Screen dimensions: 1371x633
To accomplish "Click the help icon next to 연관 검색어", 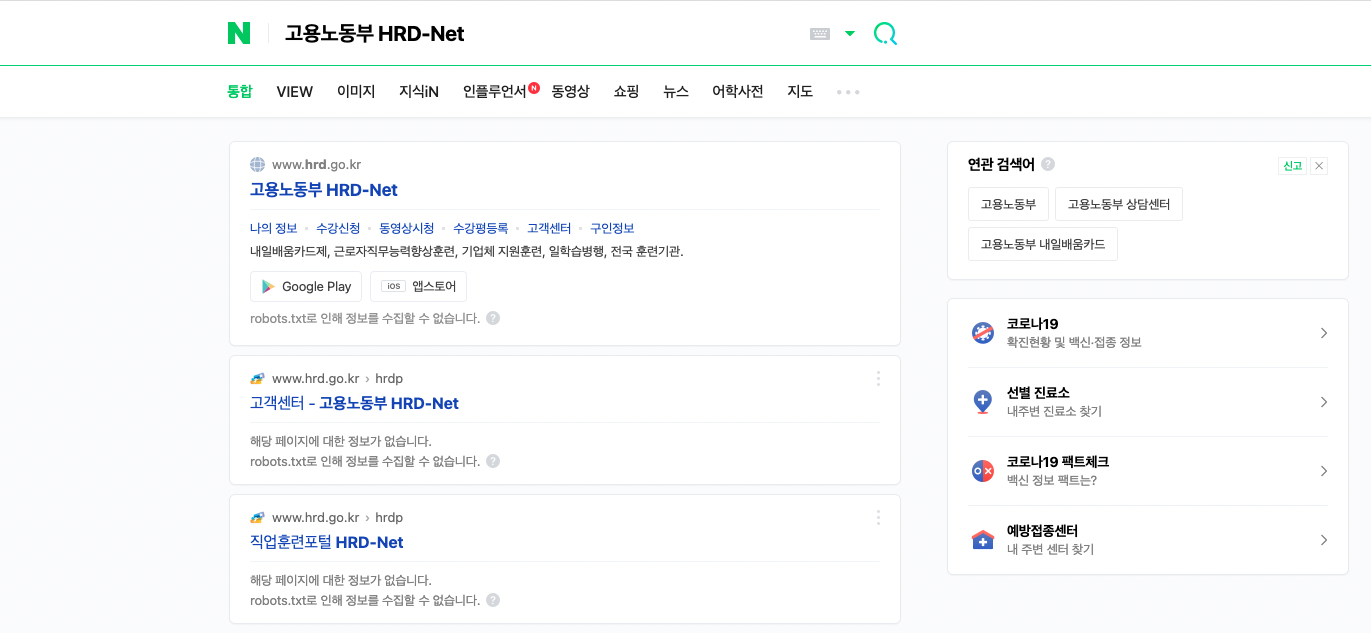I will 1048,164.
